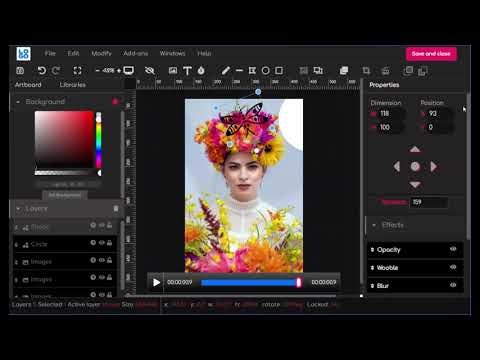Open the File menu
The image size is (480, 360).
(50, 53)
